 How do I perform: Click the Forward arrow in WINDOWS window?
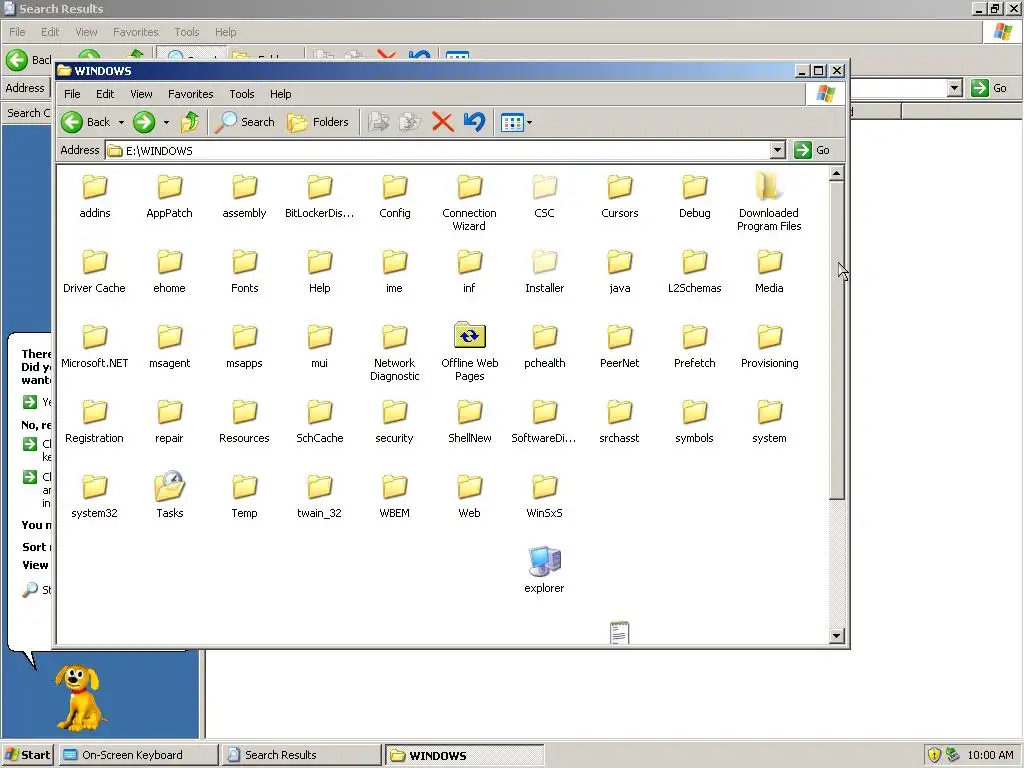[144, 122]
